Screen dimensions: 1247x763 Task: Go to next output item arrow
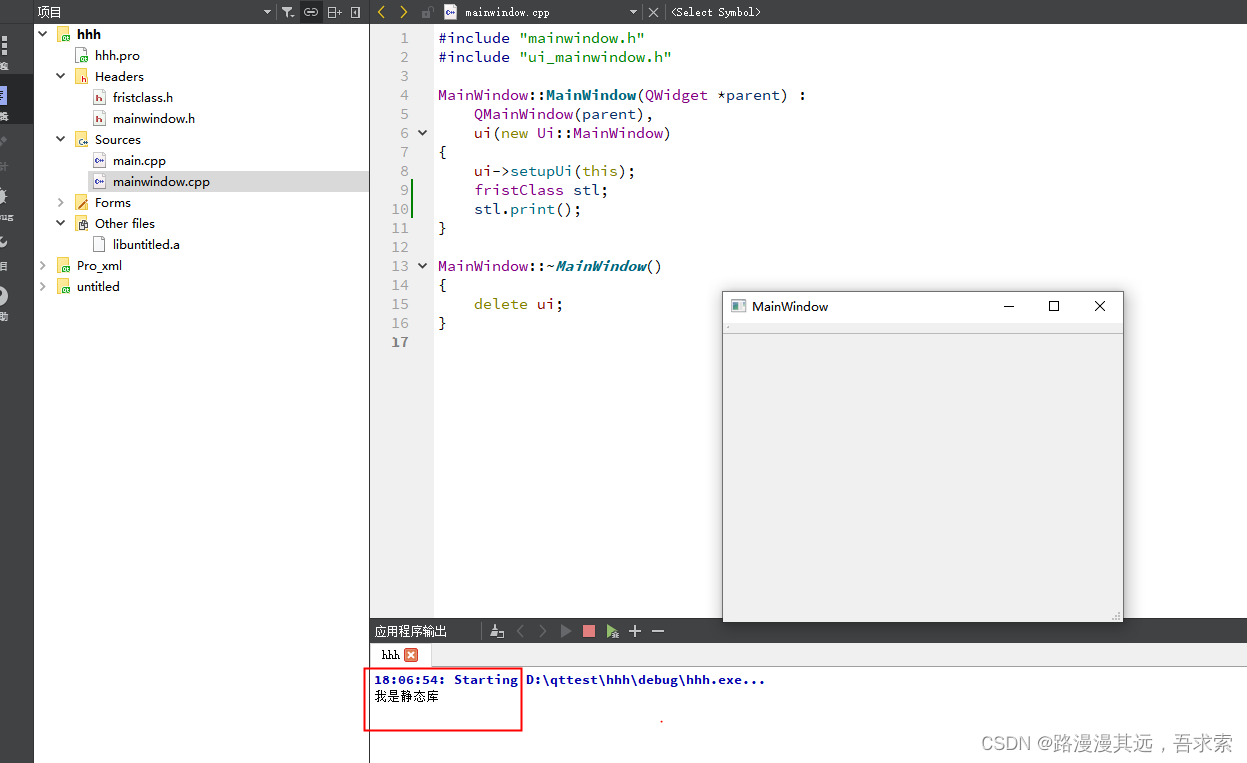(543, 631)
